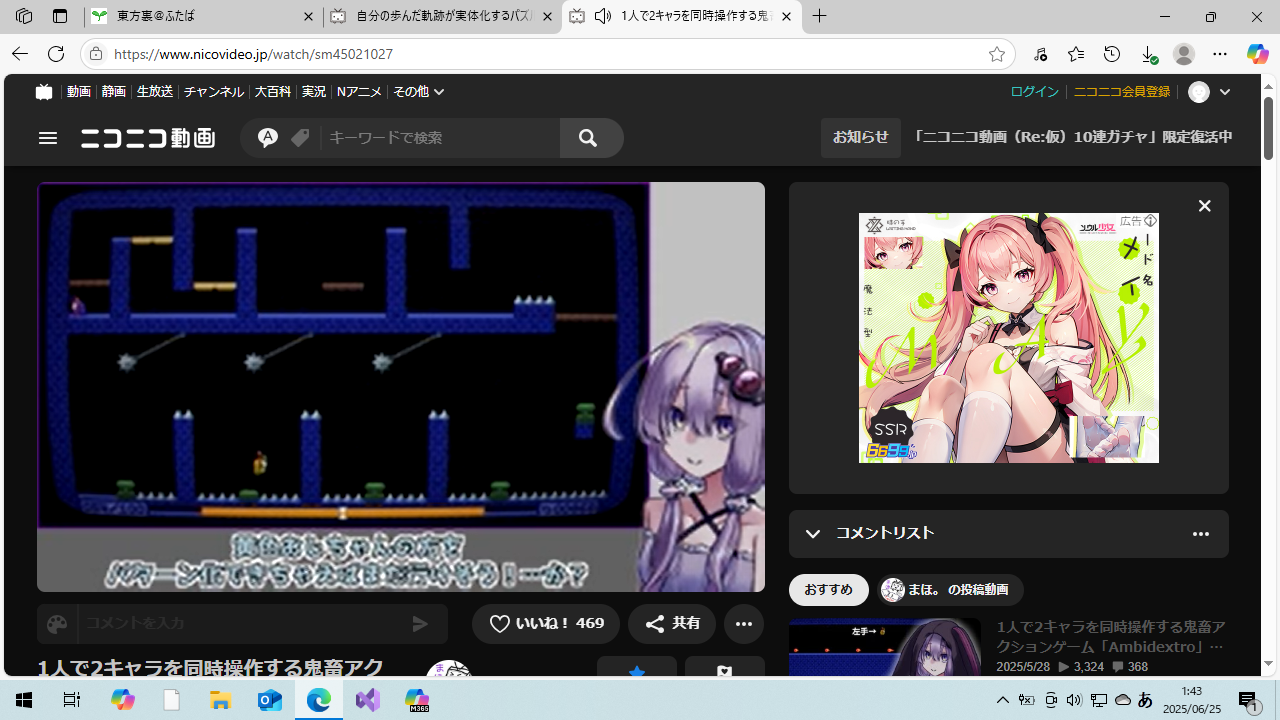This screenshot has height=720, width=1280.
Task: Click the magnifier search button
Action: point(588,138)
